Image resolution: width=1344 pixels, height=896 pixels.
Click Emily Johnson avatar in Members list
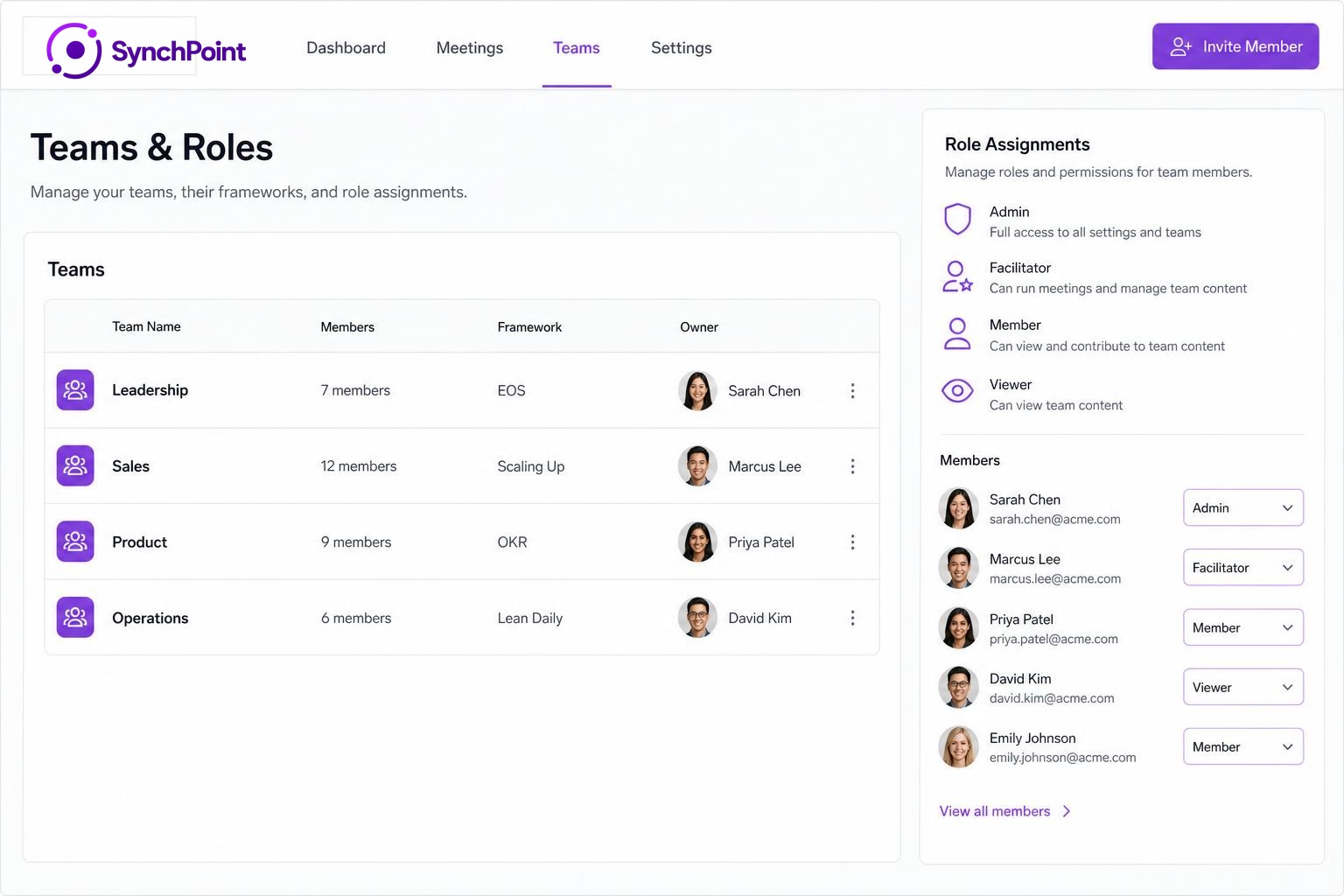pos(958,747)
